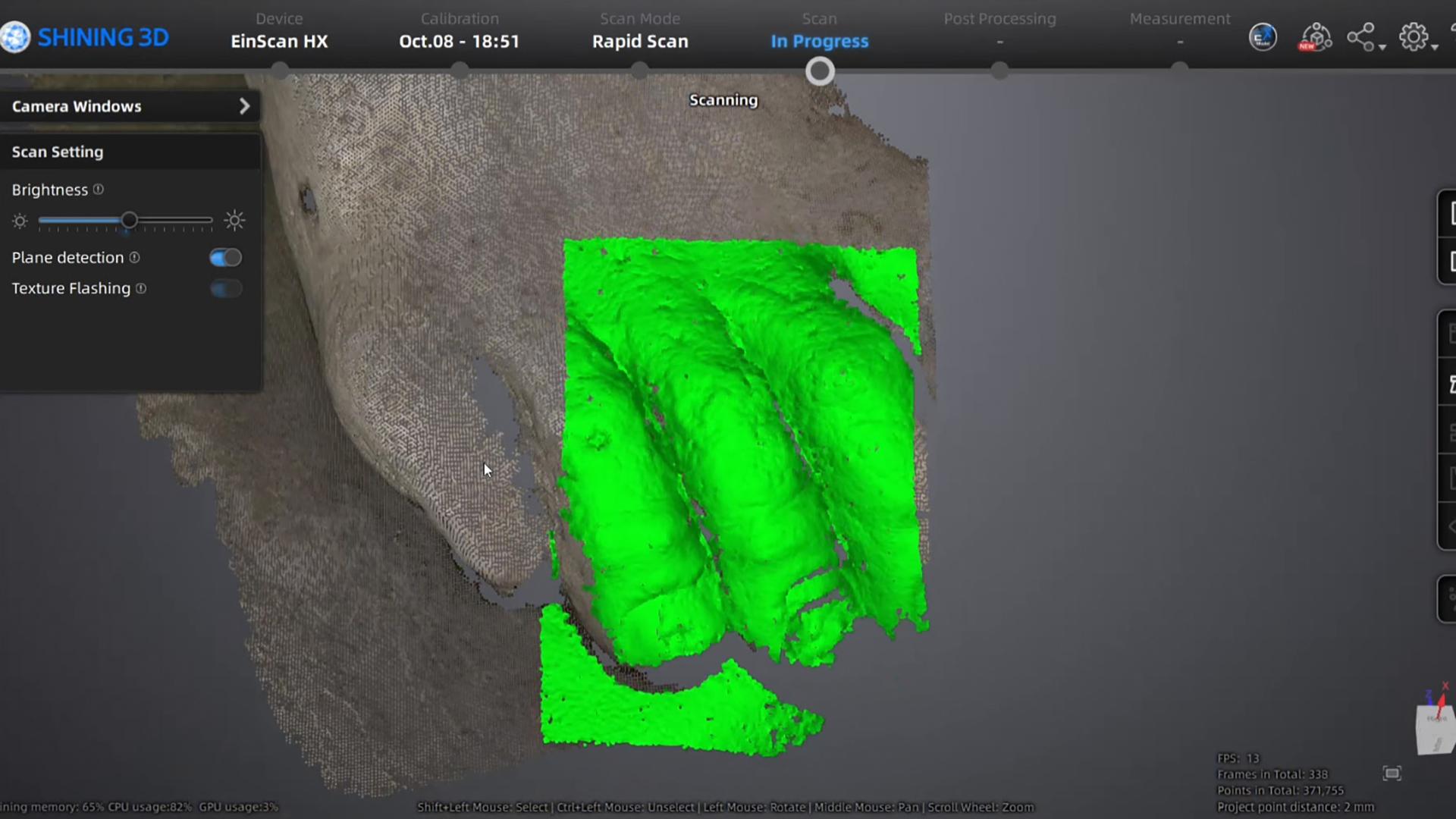Click the Device step dot on progress bar
The height and width of the screenshot is (819, 1456).
coord(280,71)
